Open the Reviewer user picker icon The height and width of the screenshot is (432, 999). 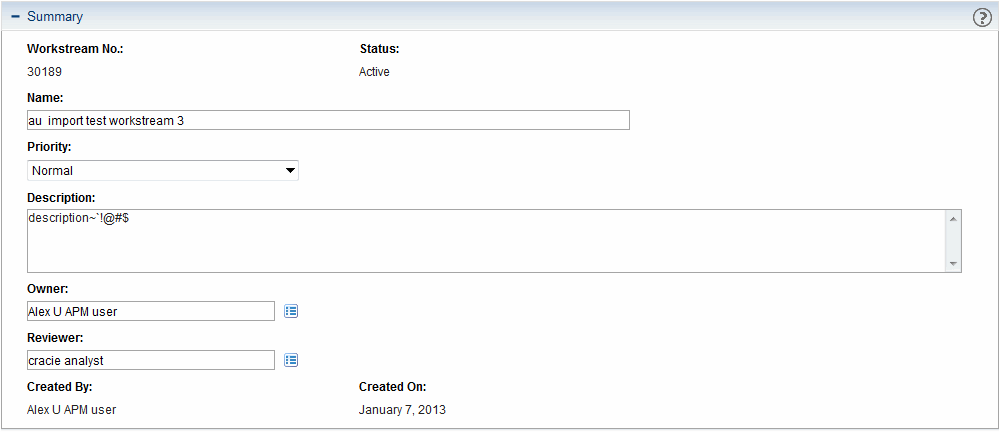point(291,360)
